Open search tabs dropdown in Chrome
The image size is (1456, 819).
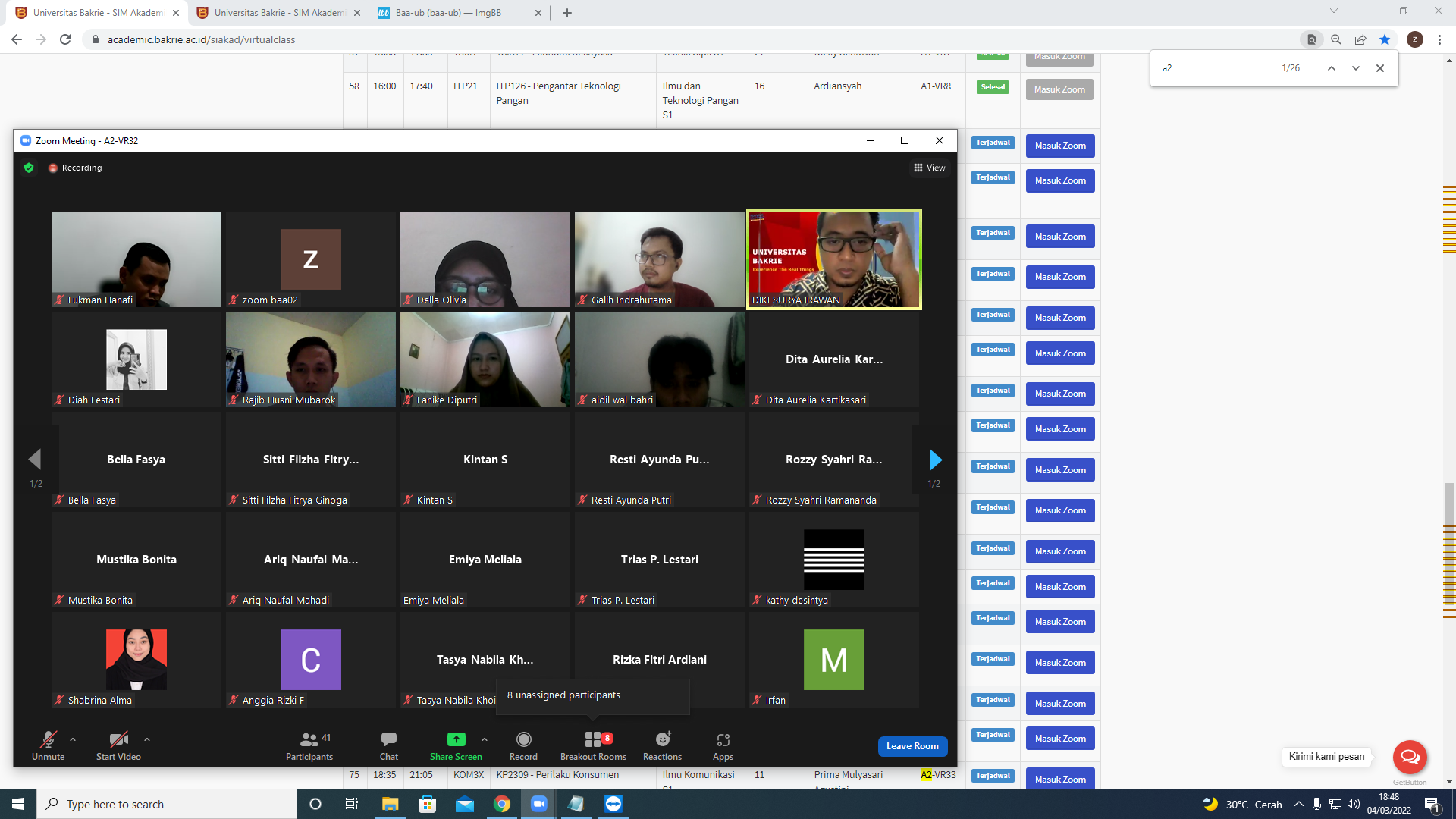click(1334, 11)
